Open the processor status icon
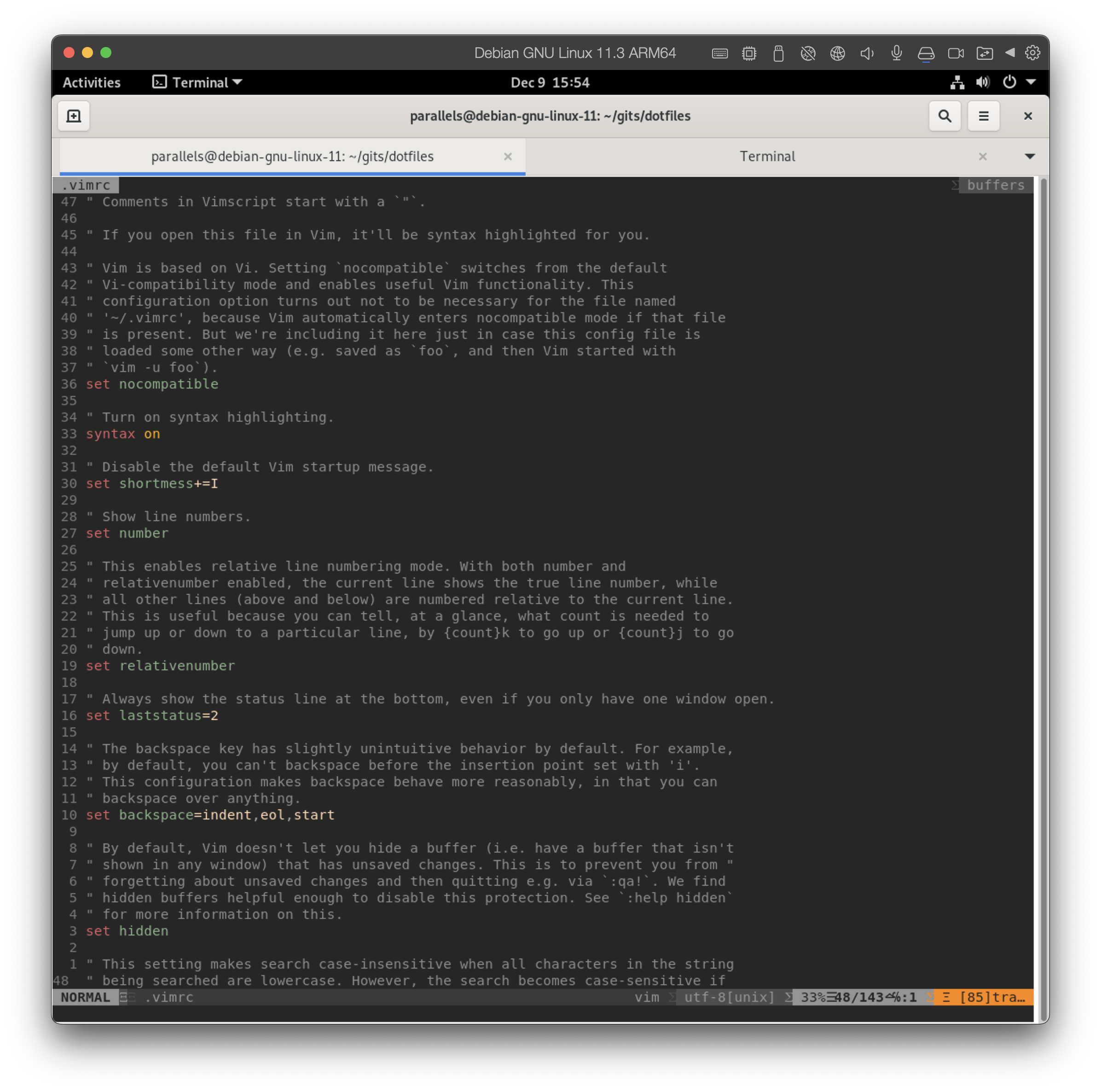 tap(749, 53)
